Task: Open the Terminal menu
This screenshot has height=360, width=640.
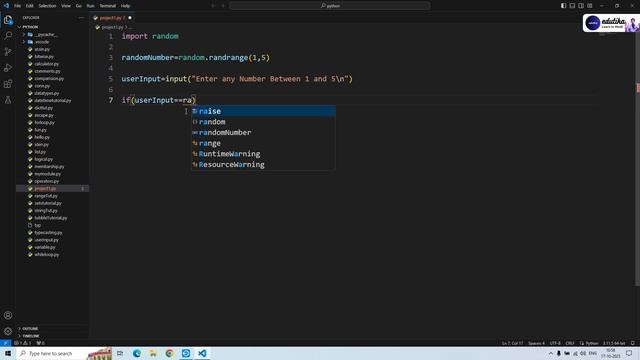Action: (x=107, y=6)
